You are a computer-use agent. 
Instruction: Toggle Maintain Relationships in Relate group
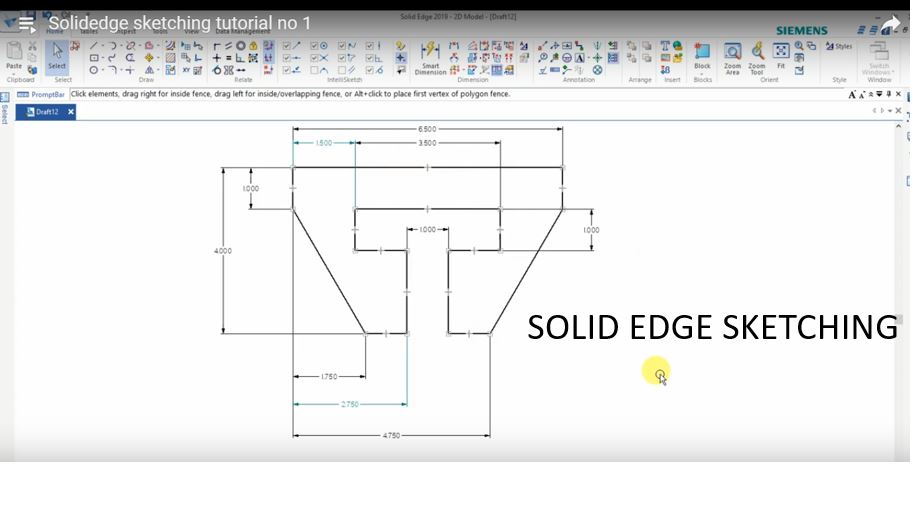[269, 45]
